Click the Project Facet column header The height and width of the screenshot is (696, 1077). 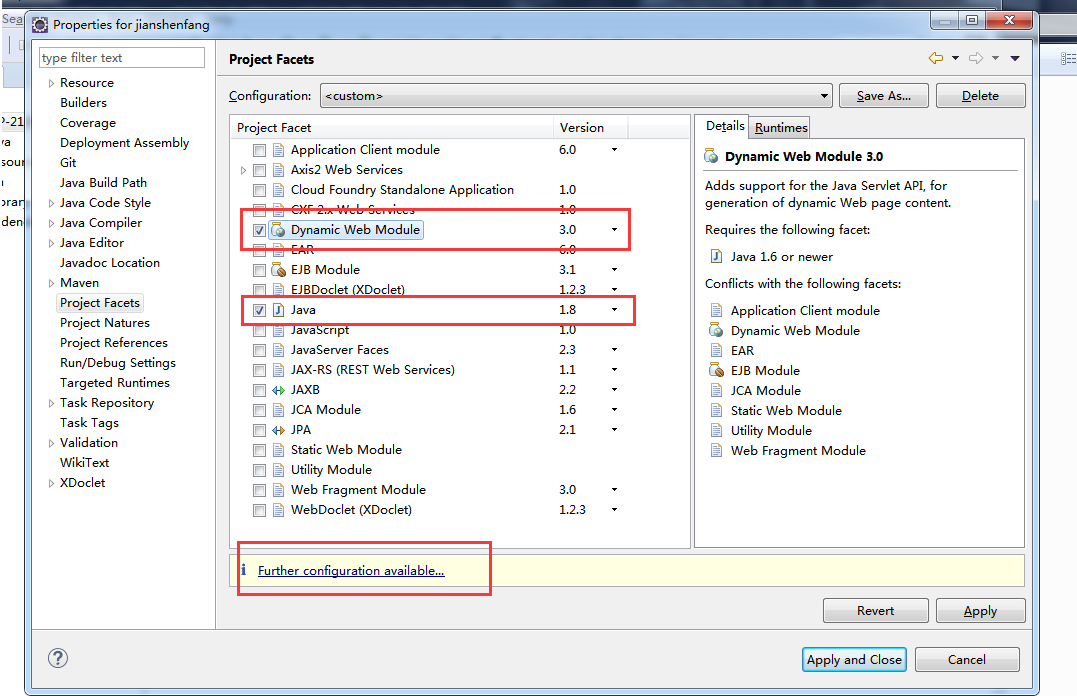click(x=392, y=127)
